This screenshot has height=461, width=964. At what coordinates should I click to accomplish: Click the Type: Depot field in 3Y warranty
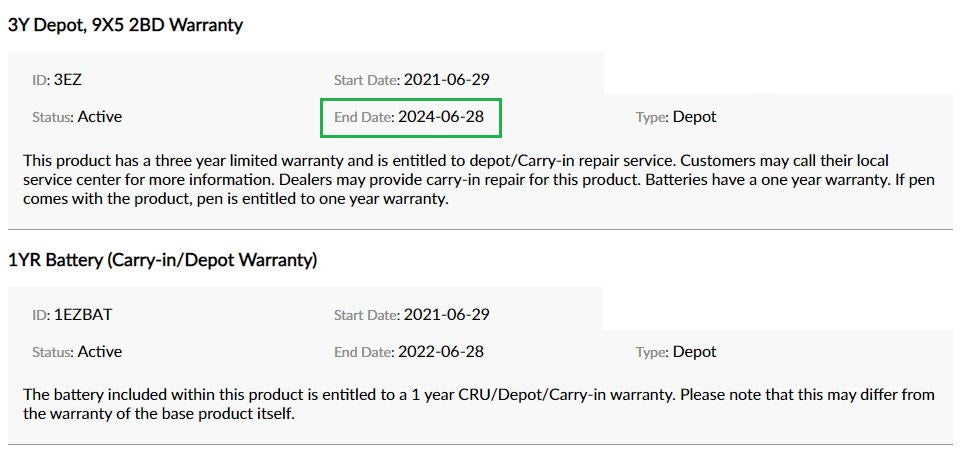(676, 117)
